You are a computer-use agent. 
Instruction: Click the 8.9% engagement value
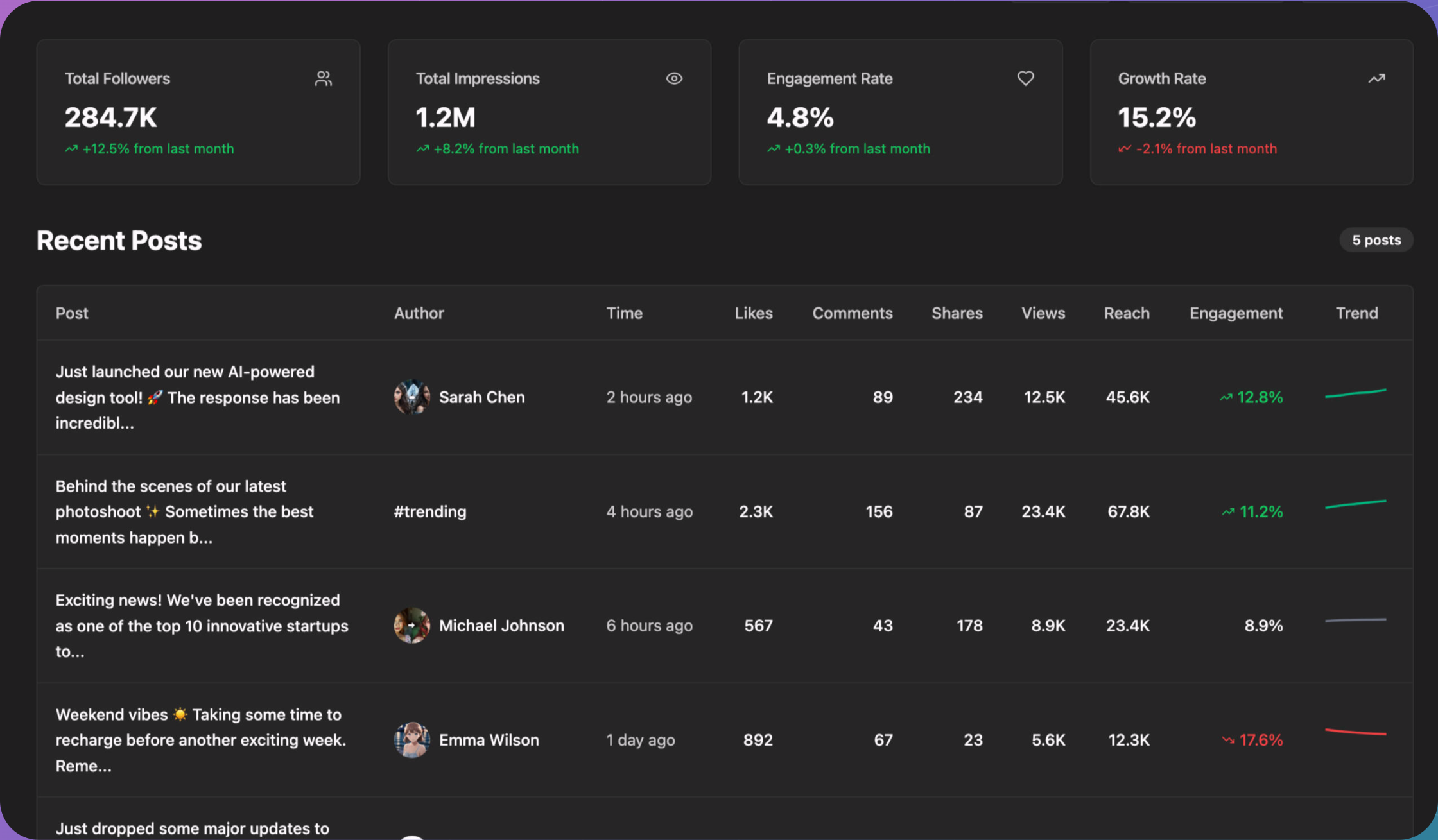click(x=1263, y=626)
